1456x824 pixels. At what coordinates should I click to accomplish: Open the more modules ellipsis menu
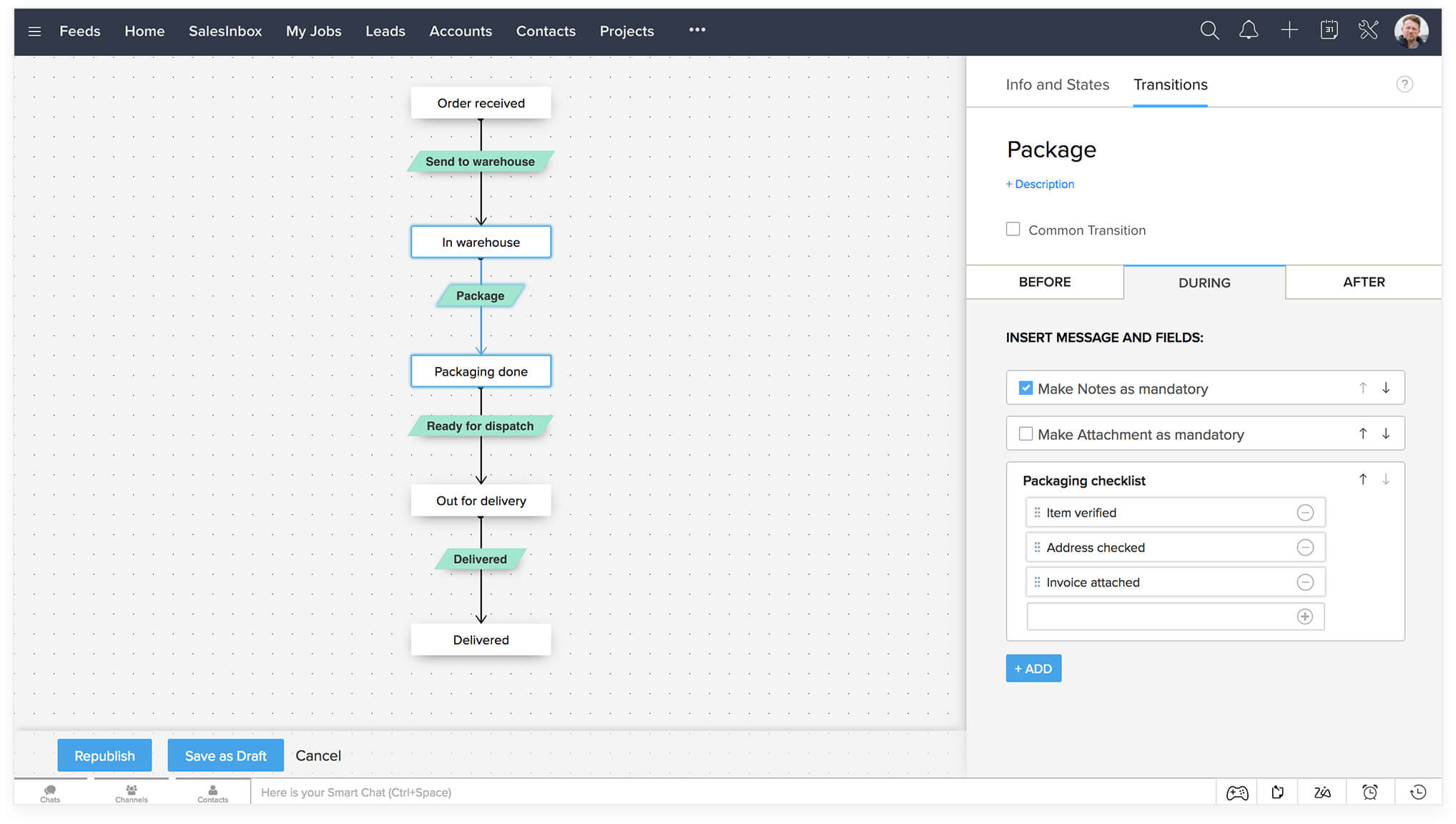[x=697, y=30]
